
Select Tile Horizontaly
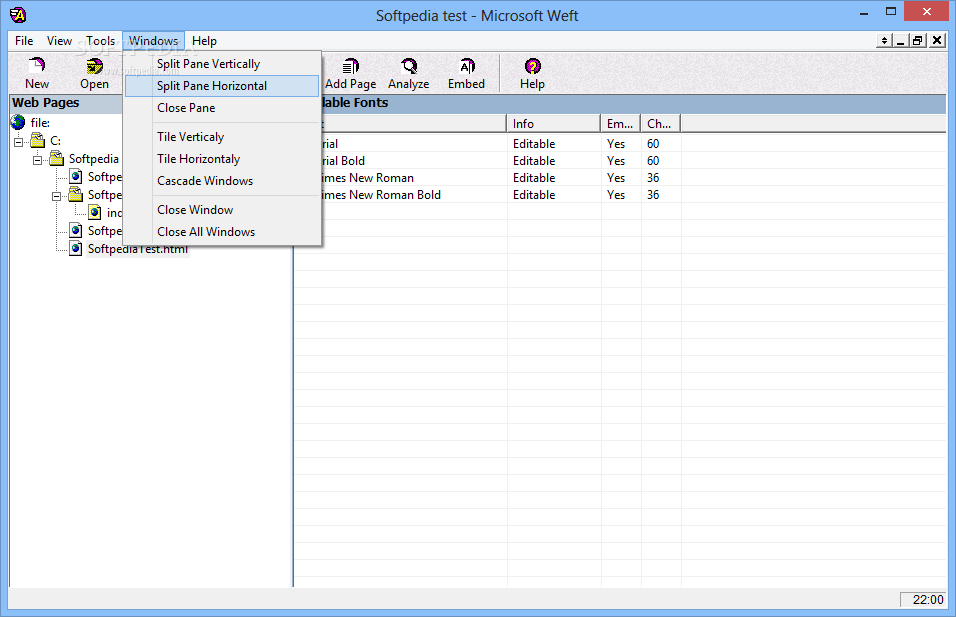pyautogui.click(x=222, y=159)
